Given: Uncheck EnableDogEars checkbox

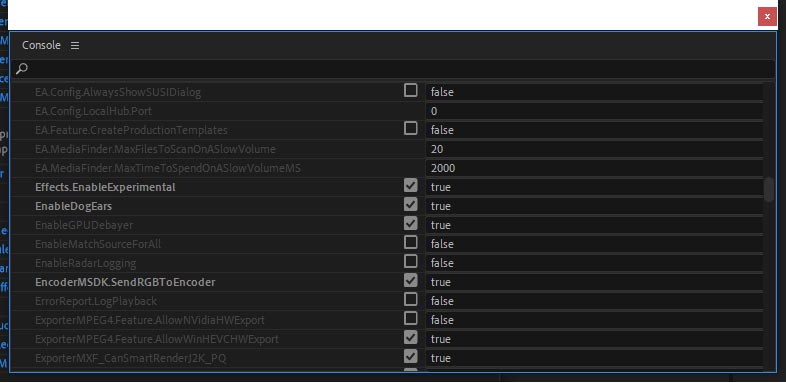Looking at the screenshot, I should coord(411,205).
